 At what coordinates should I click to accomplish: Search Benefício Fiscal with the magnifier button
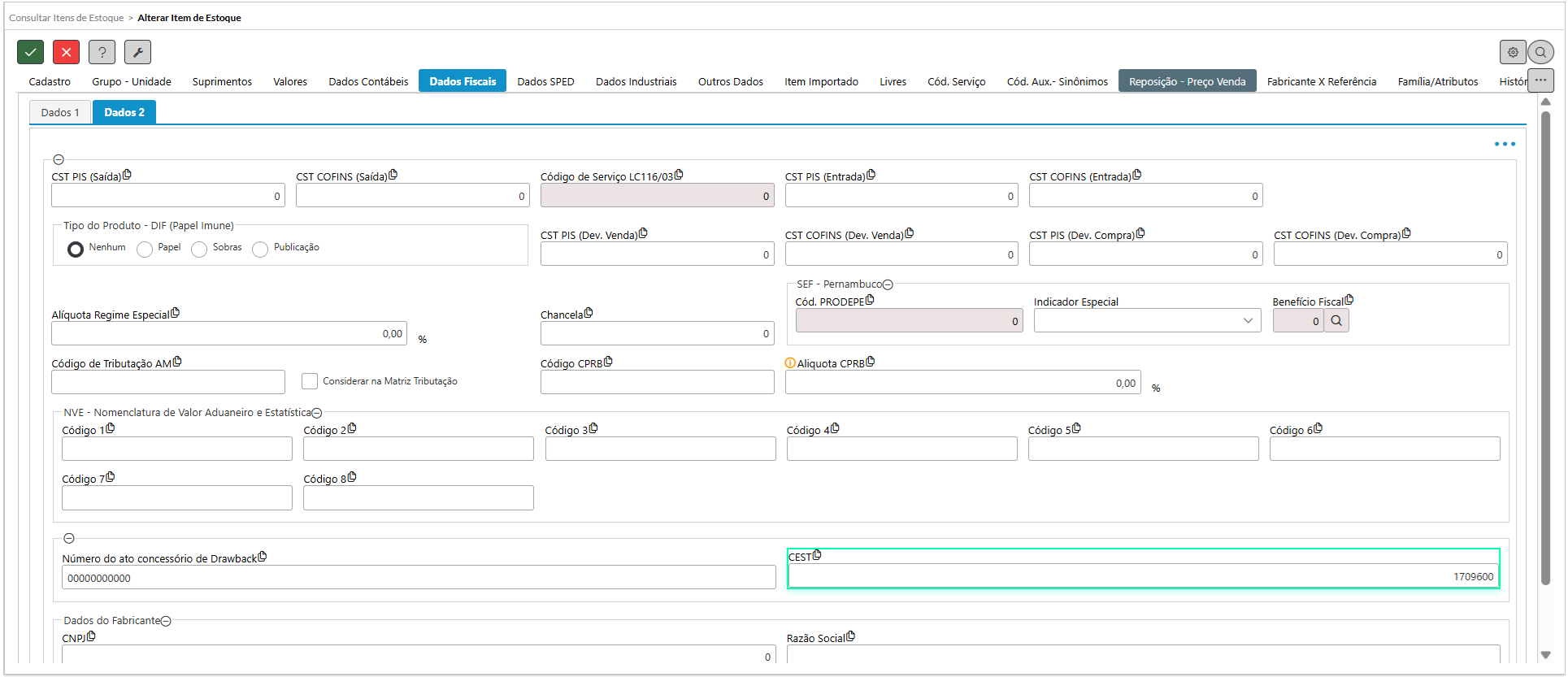tap(1336, 320)
